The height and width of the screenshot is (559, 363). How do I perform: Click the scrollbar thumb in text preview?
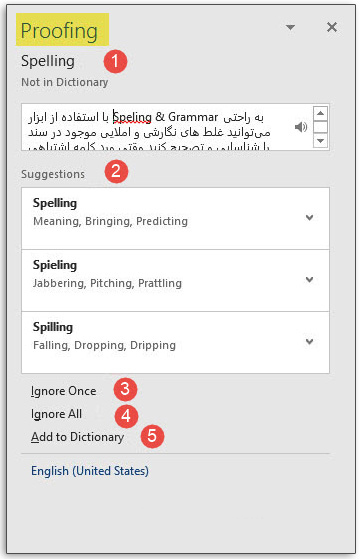320,127
